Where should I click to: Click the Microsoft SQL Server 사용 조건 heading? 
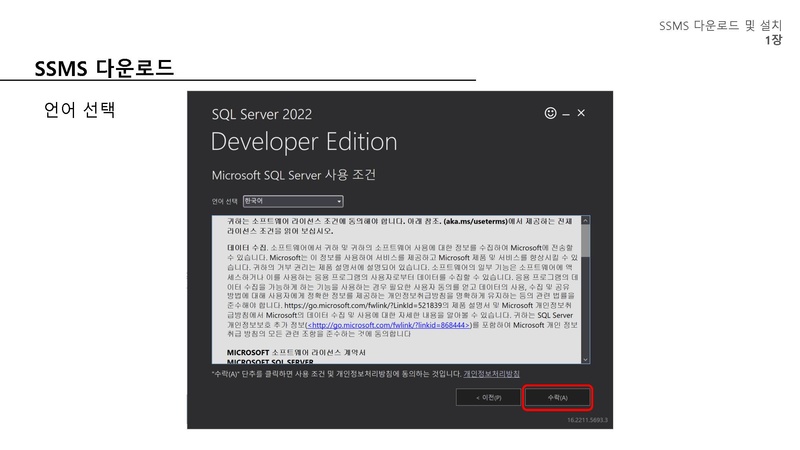(x=293, y=175)
